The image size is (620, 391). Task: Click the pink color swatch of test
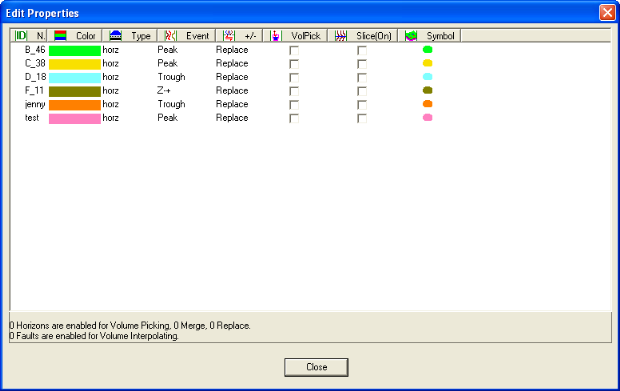point(75,119)
